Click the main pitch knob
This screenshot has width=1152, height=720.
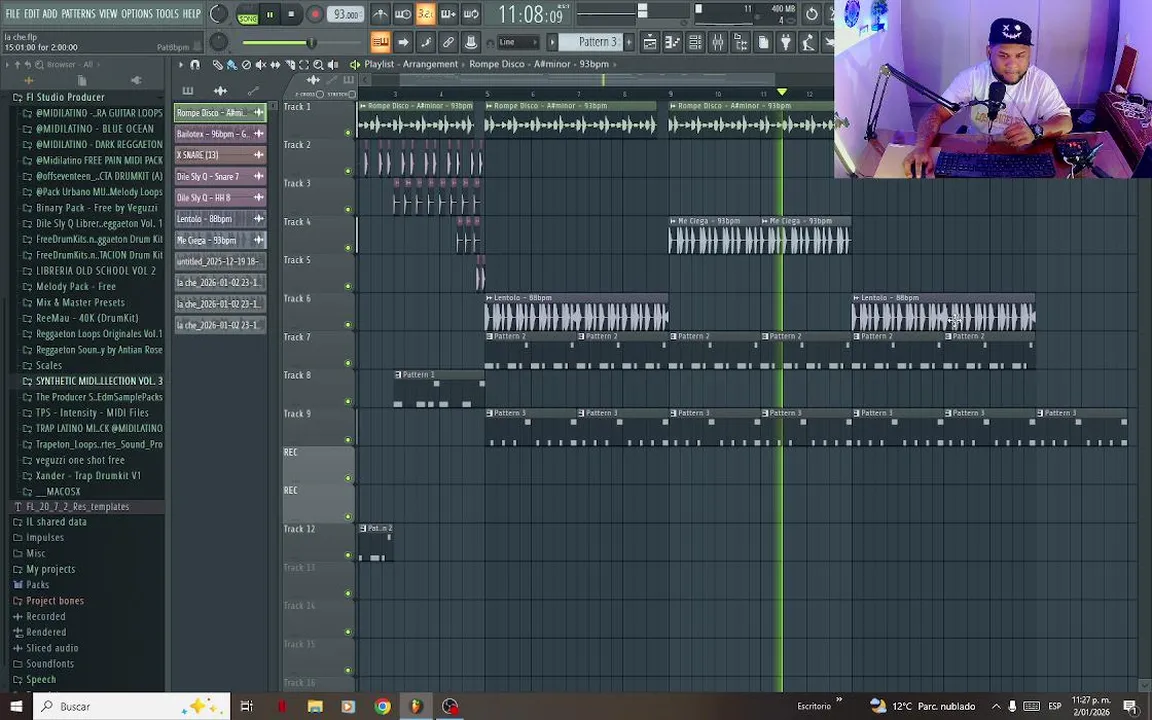click(218, 42)
